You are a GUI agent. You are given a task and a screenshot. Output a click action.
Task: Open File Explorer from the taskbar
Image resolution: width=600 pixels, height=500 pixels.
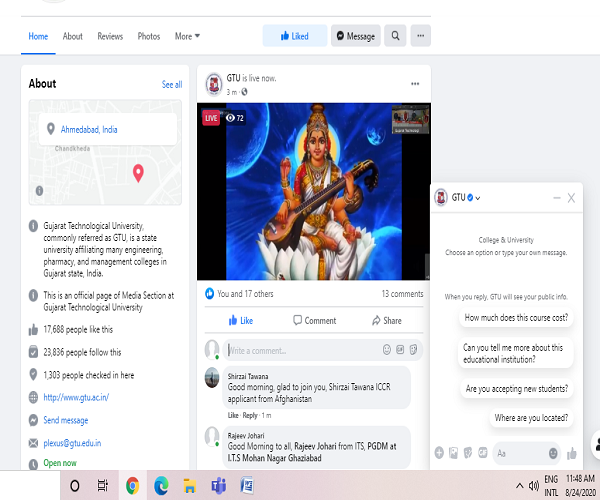point(190,485)
